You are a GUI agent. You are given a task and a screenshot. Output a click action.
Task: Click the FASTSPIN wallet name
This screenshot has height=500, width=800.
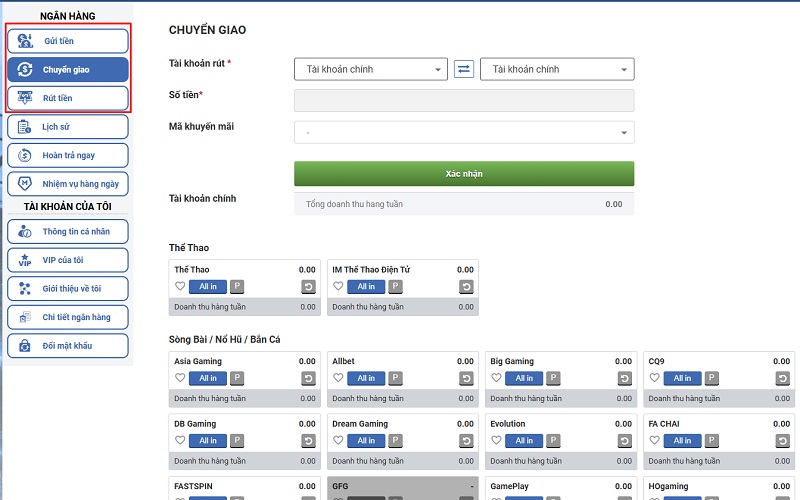coord(193,486)
